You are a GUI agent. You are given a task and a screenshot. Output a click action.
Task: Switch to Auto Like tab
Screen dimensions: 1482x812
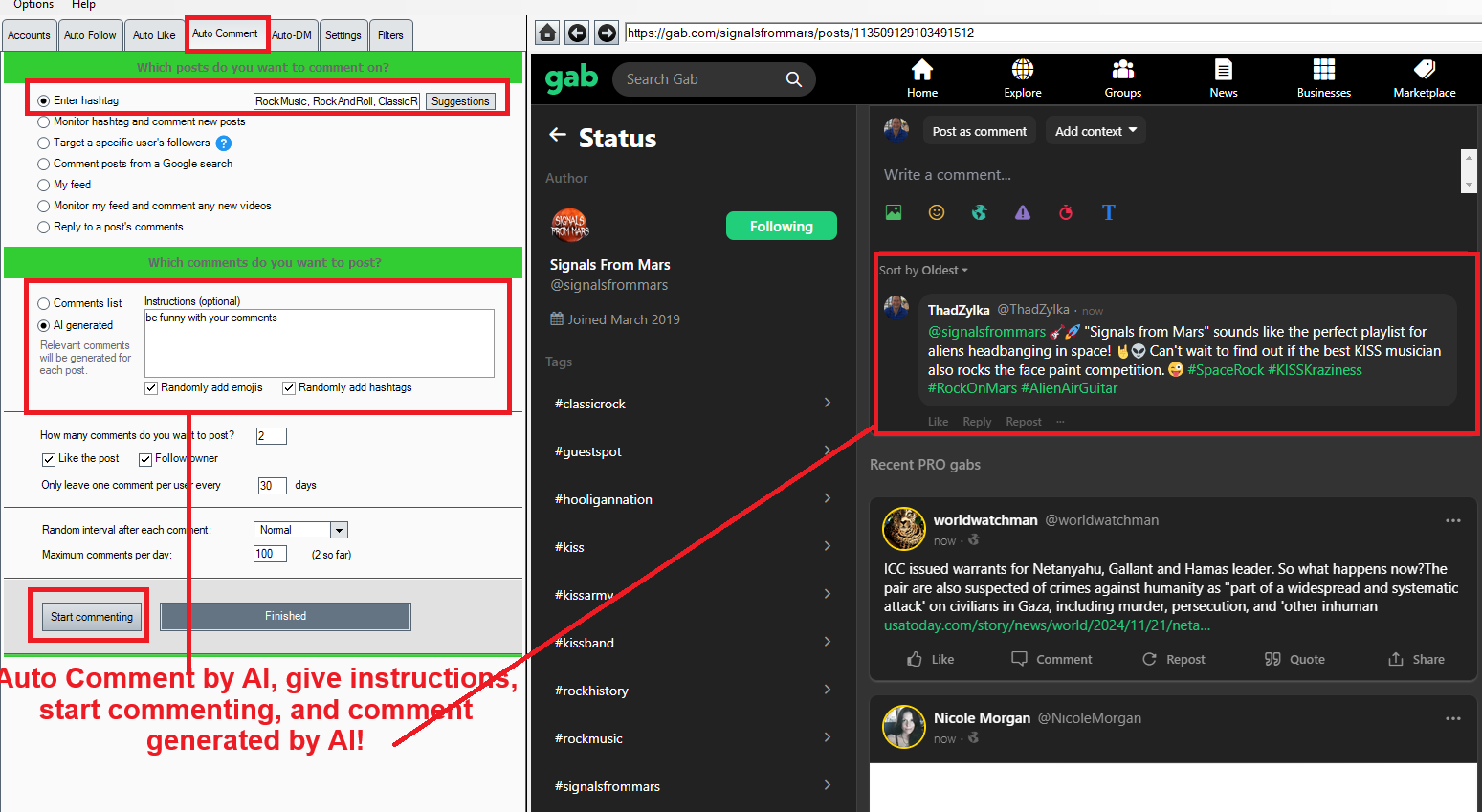pyautogui.click(x=154, y=35)
